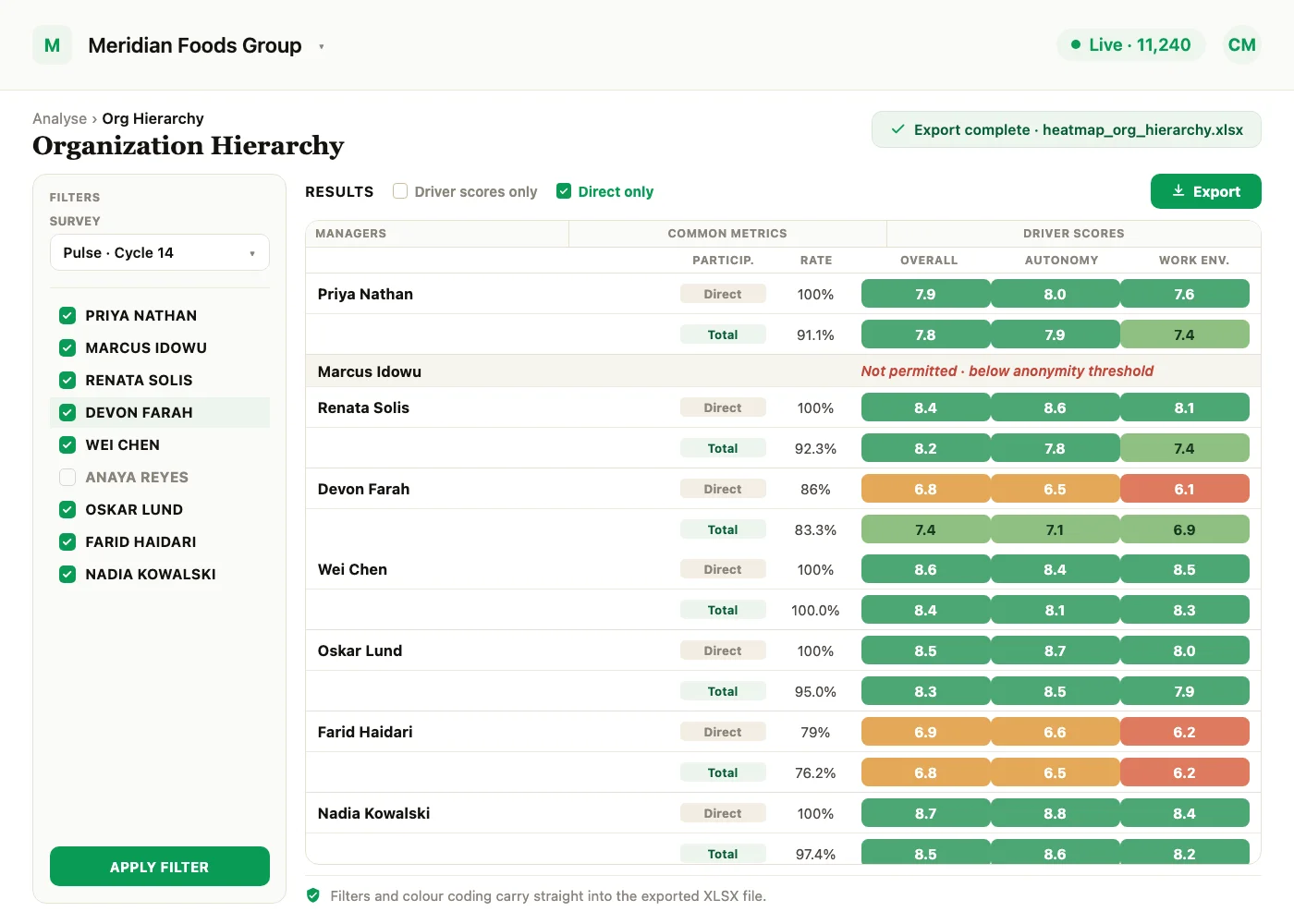This screenshot has height=924, width=1294.
Task: Select the Org Hierarchy breadcrumb item
Action: [153, 118]
